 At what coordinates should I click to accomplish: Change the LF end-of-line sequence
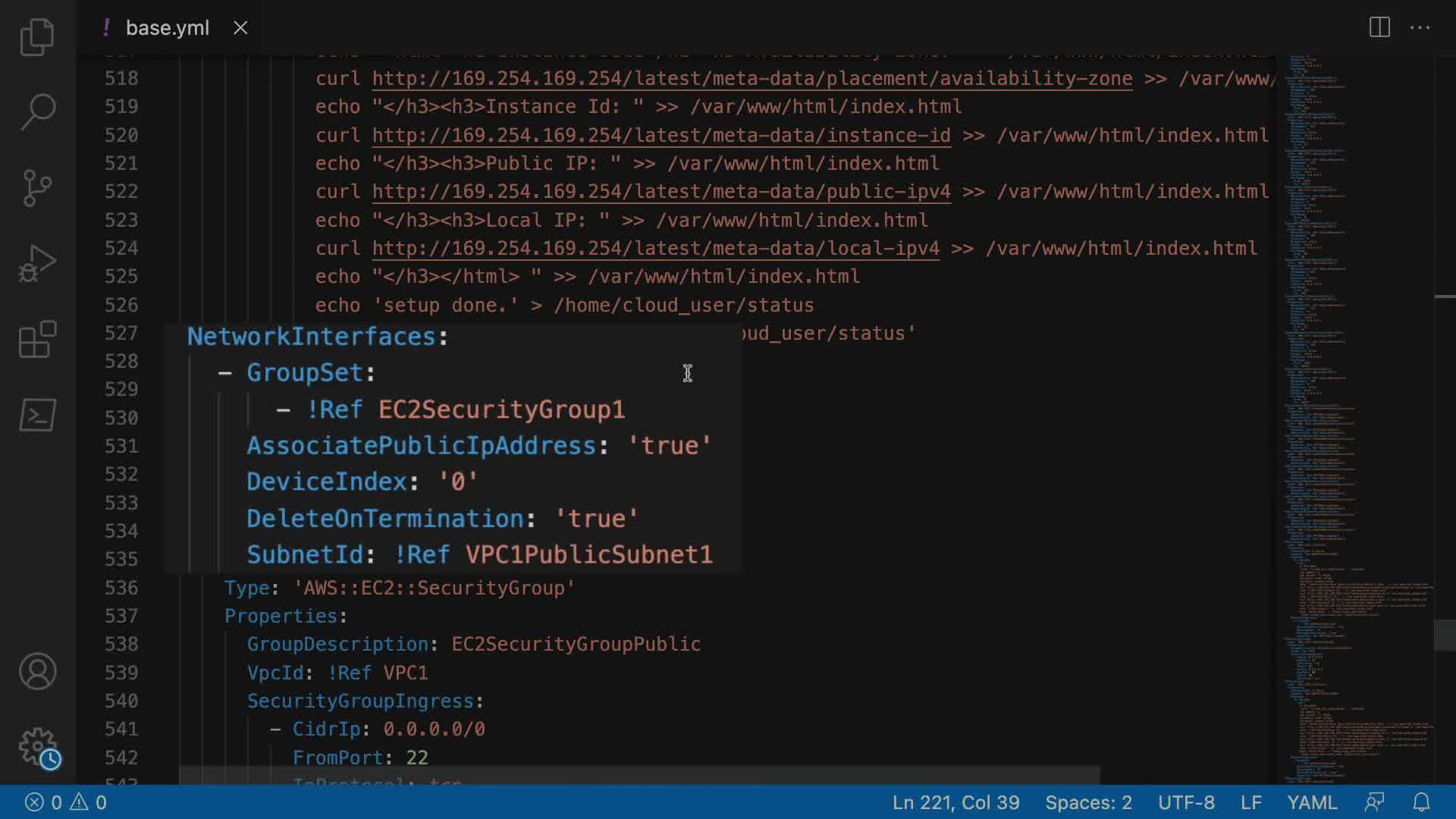click(x=1251, y=802)
